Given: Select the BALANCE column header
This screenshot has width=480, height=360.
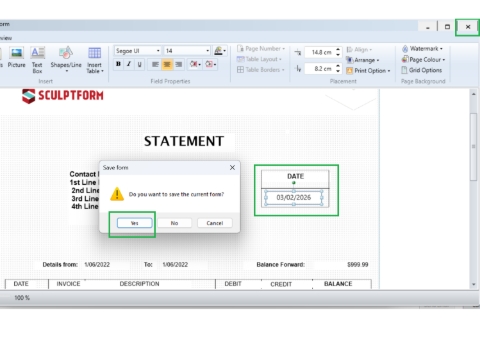Looking at the screenshot, I should click(338, 284).
